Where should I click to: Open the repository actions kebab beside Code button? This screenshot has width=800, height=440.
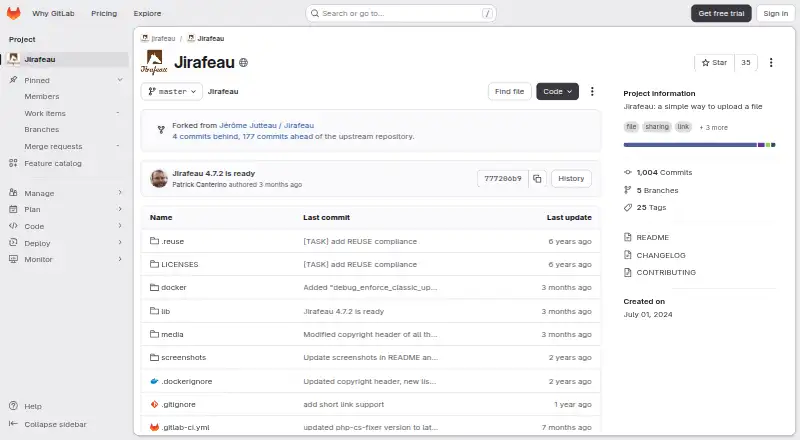coord(592,91)
